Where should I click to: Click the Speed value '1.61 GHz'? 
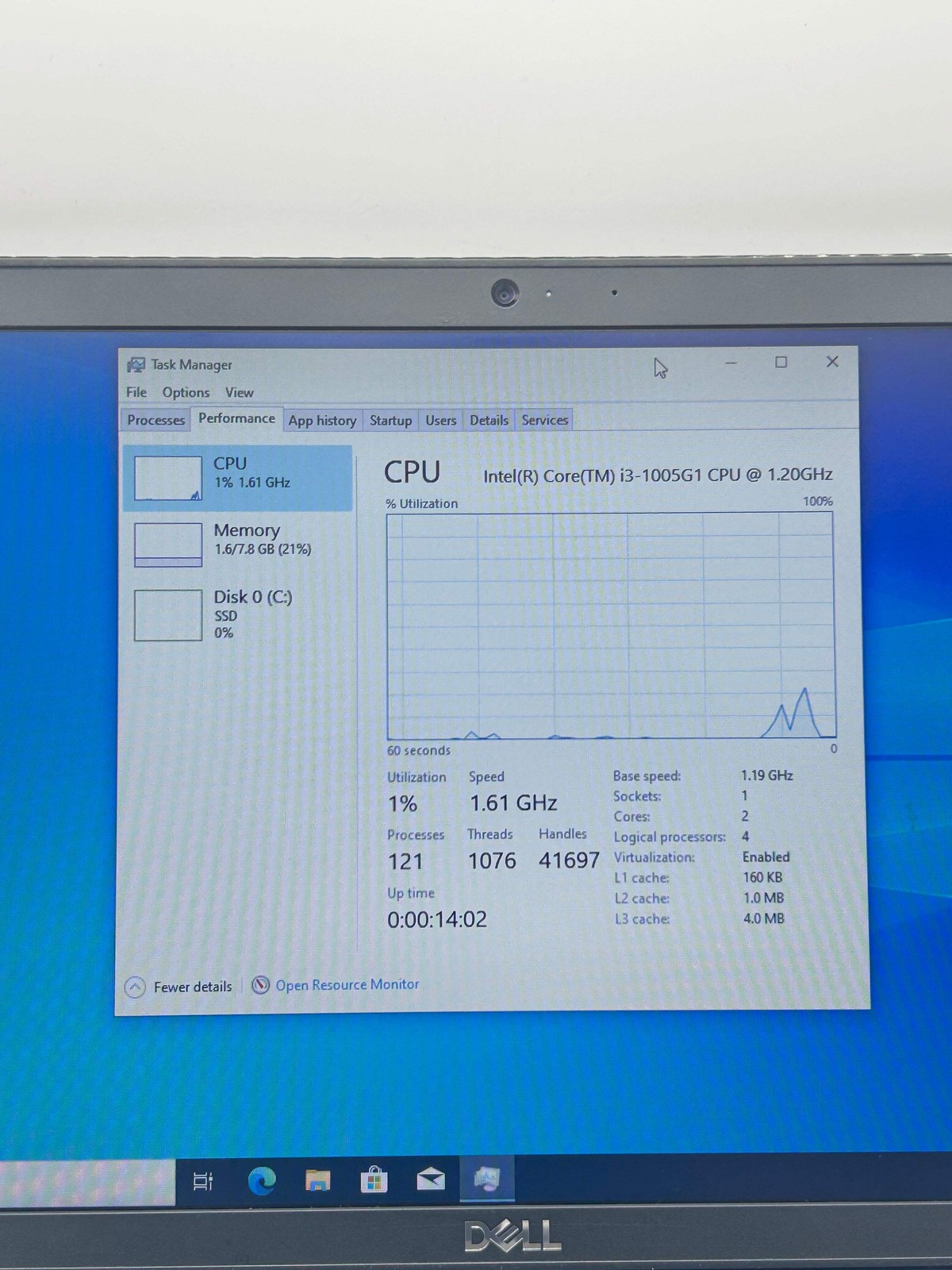point(513,803)
